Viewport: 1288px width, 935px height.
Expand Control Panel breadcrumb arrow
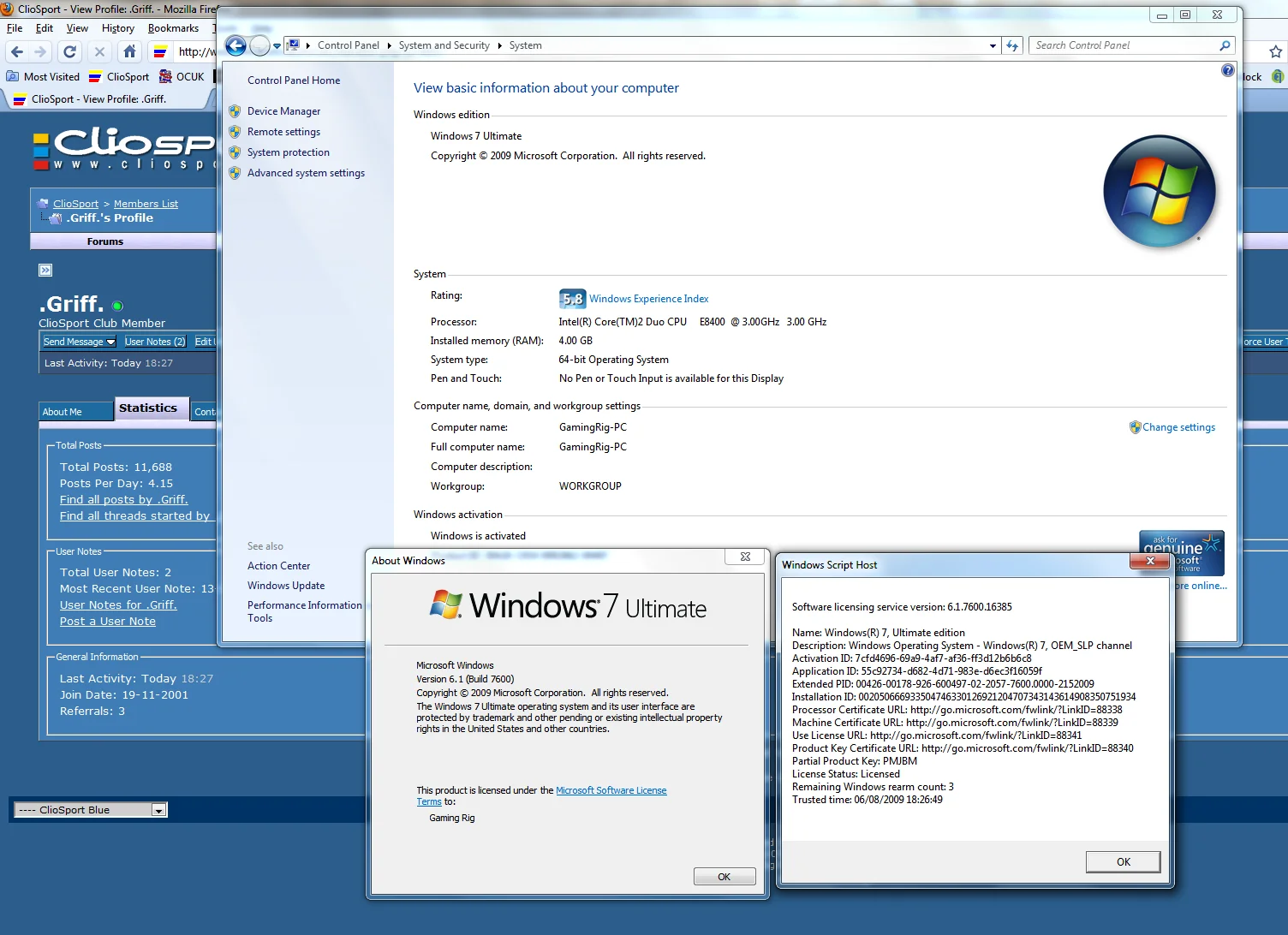click(x=390, y=46)
